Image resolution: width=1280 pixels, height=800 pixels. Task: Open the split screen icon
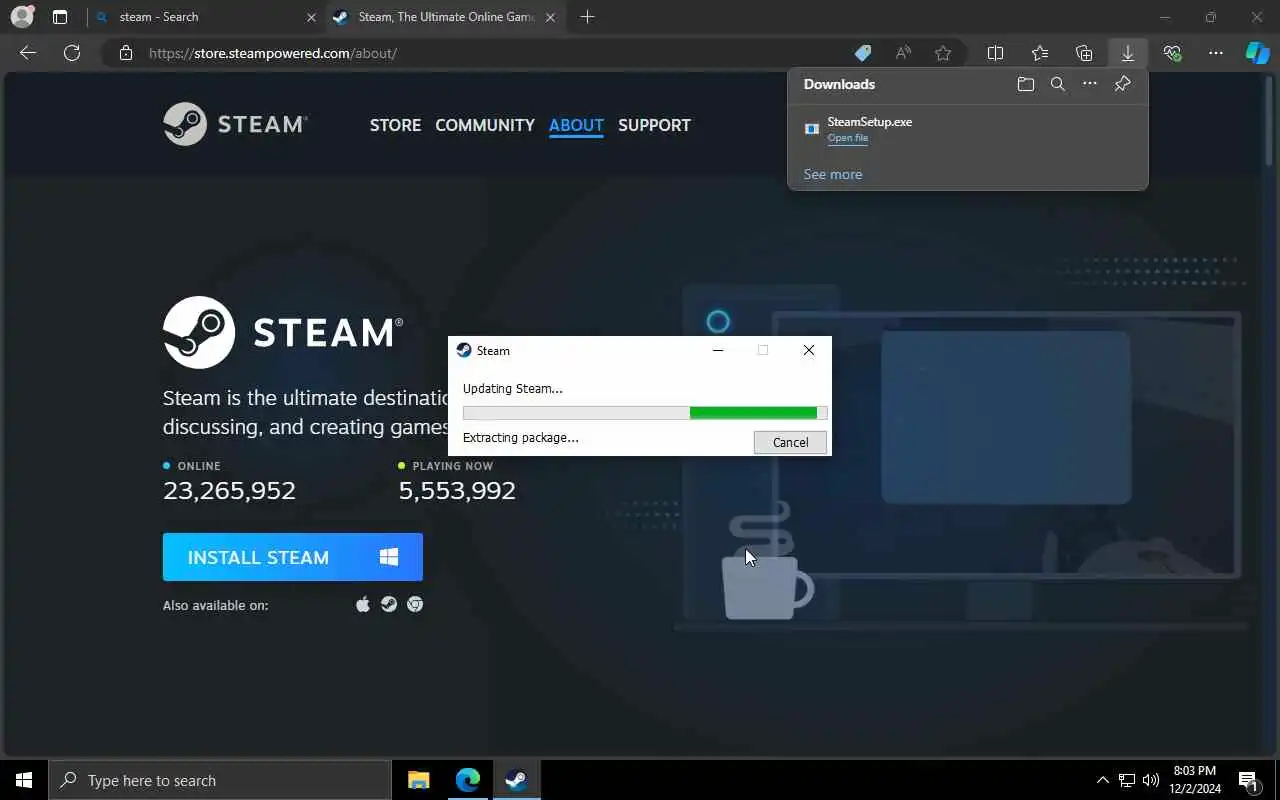pyautogui.click(x=995, y=53)
